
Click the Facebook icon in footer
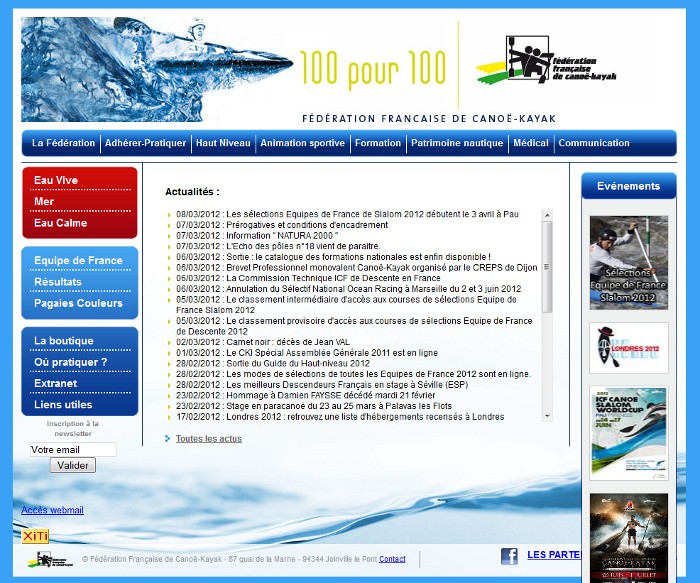pyautogui.click(x=509, y=556)
